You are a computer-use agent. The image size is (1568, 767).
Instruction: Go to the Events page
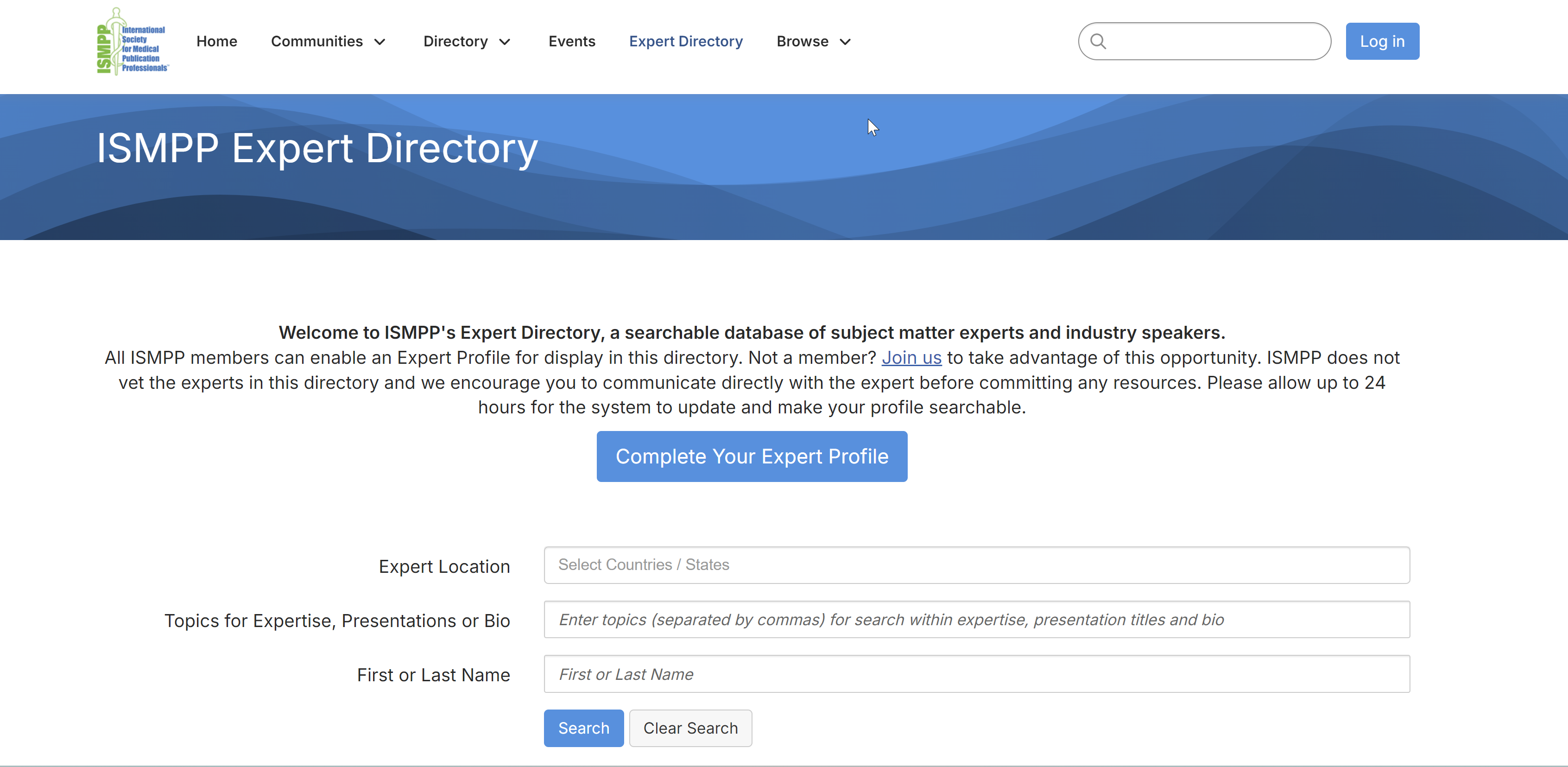tap(572, 41)
